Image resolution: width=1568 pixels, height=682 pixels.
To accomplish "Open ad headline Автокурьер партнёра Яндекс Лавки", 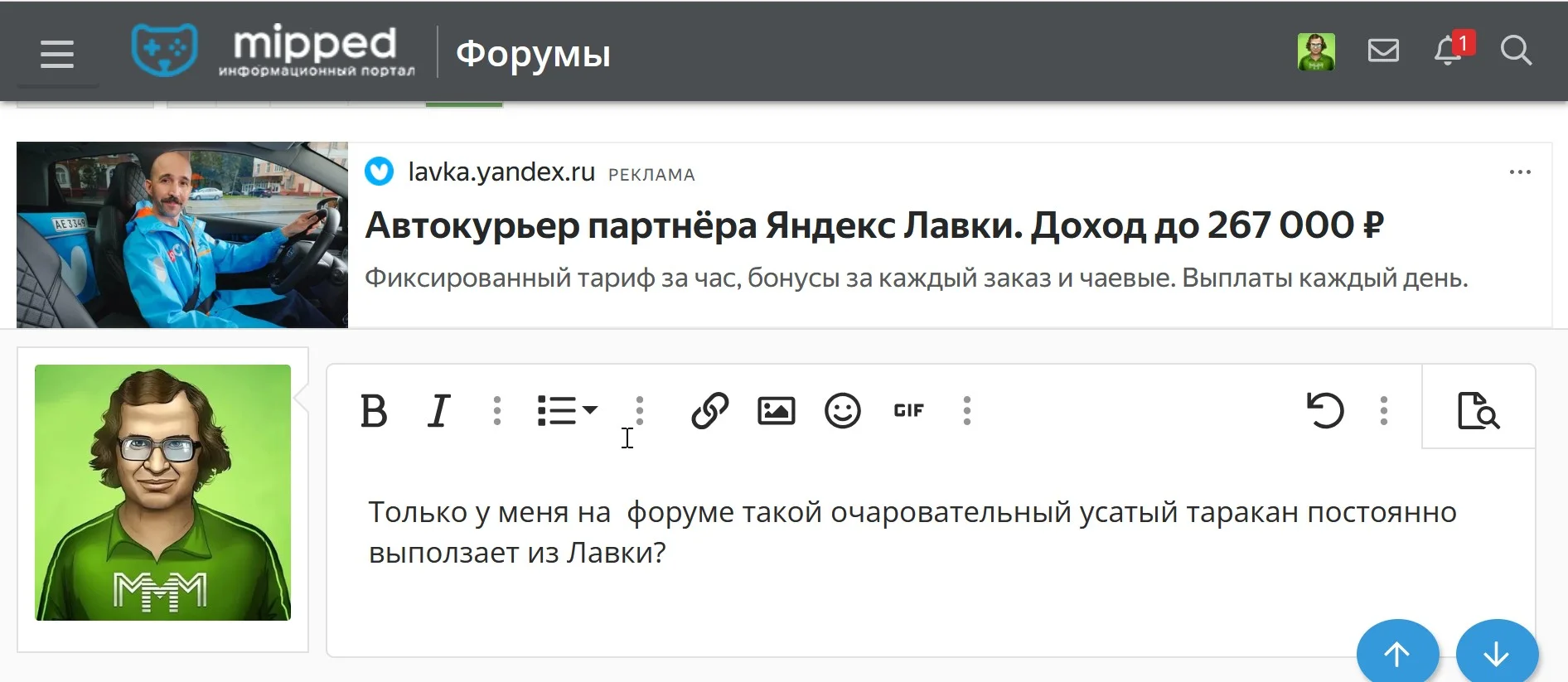I will [x=874, y=225].
